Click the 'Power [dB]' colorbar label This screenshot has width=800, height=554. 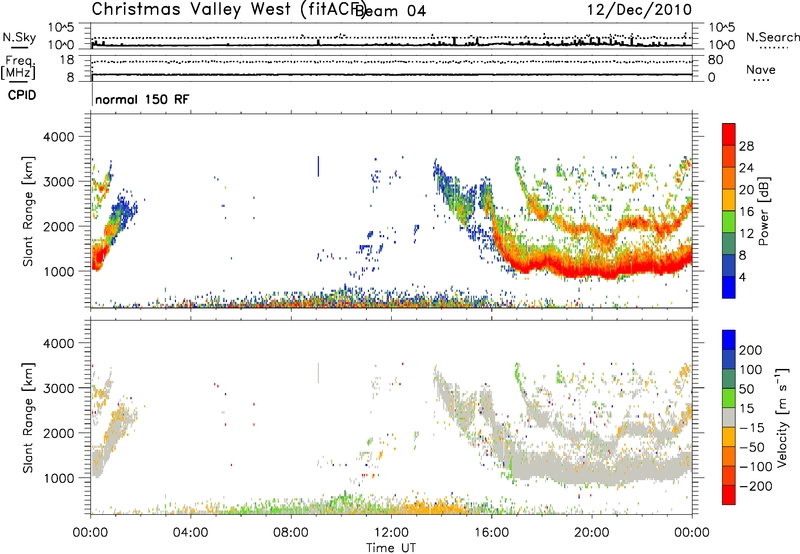[763, 211]
